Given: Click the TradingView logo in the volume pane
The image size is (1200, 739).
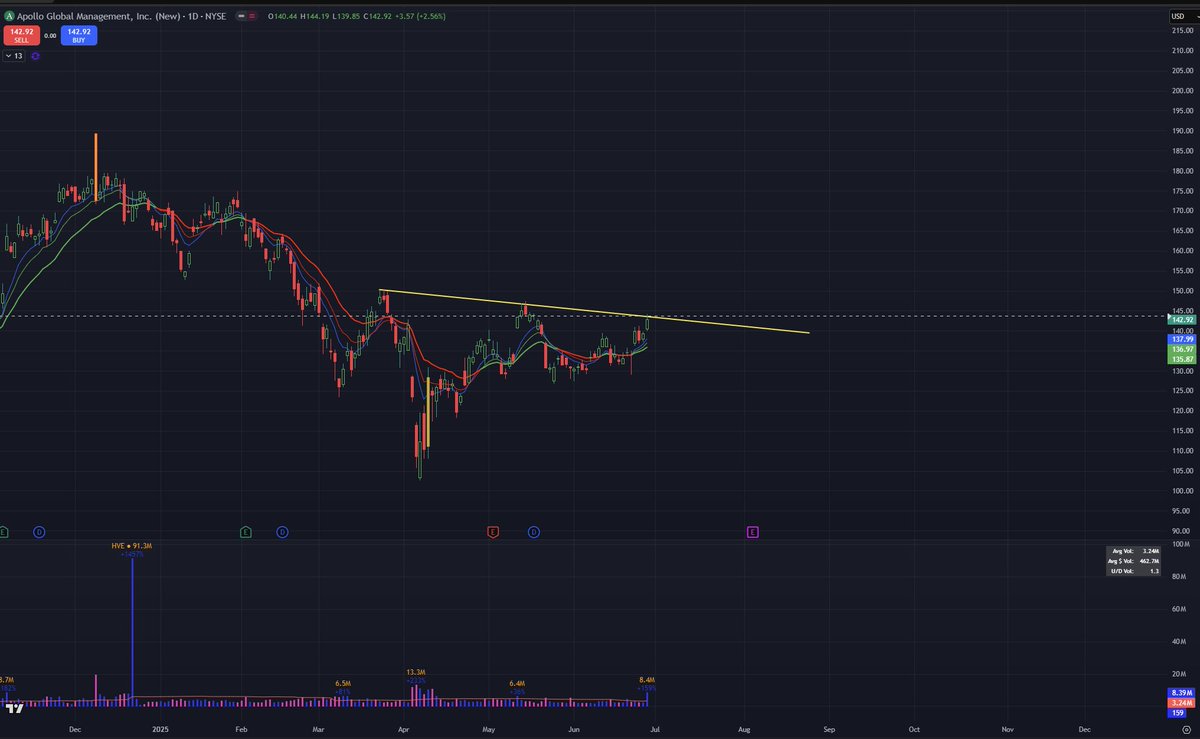Looking at the screenshot, I should tap(14, 708).
